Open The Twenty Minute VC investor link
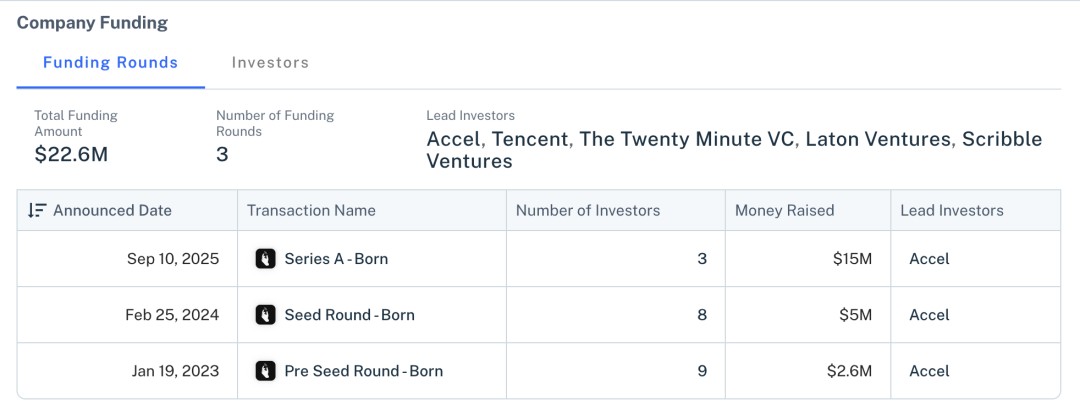Image resolution: width=1080 pixels, height=406 pixels. (686, 139)
